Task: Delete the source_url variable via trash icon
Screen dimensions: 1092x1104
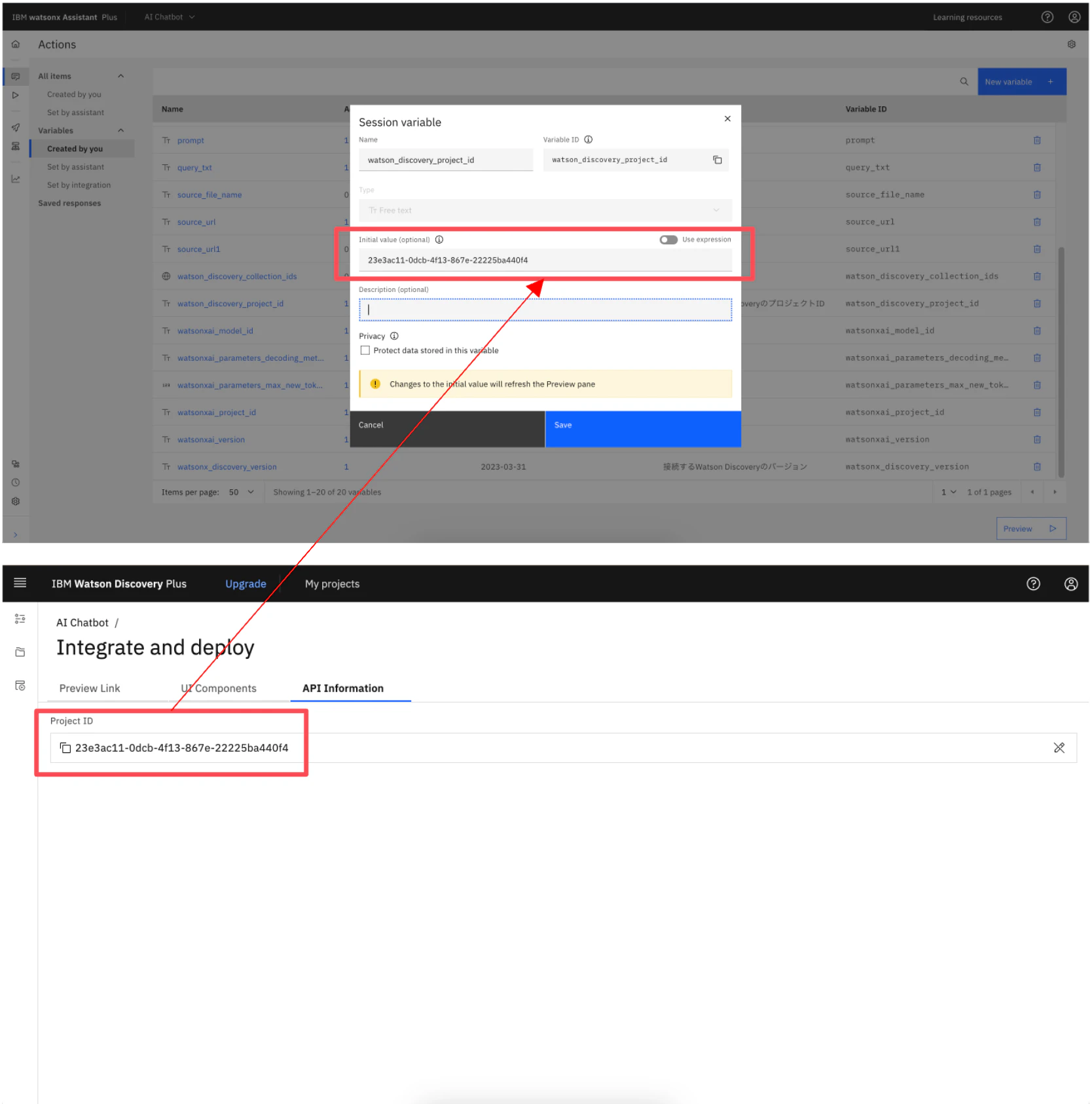Action: click(1036, 222)
